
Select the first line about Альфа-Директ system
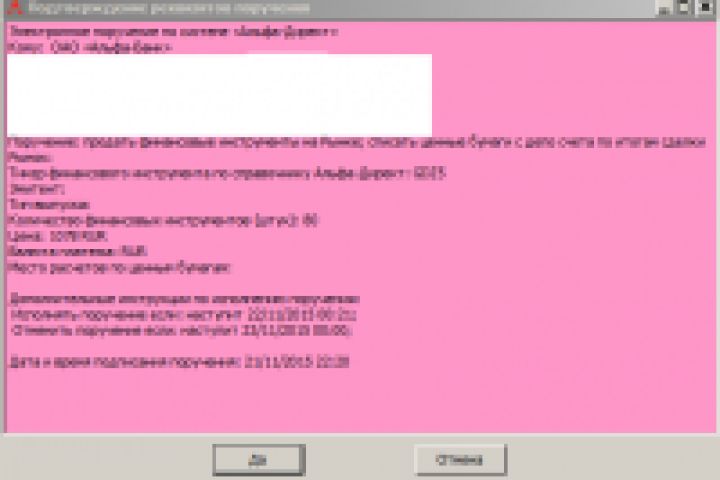click(174, 32)
